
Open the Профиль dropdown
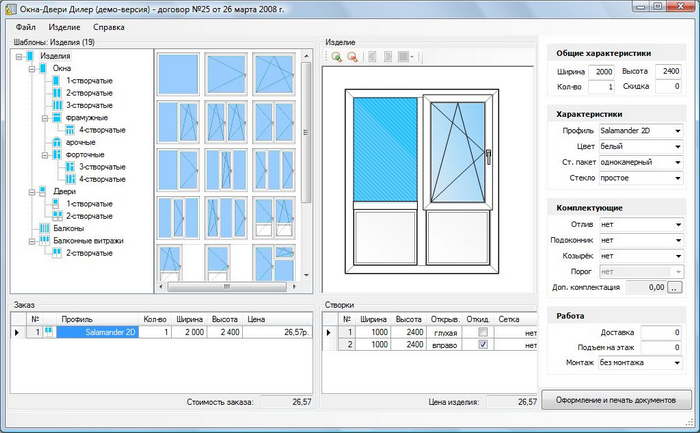(x=677, y=131)
